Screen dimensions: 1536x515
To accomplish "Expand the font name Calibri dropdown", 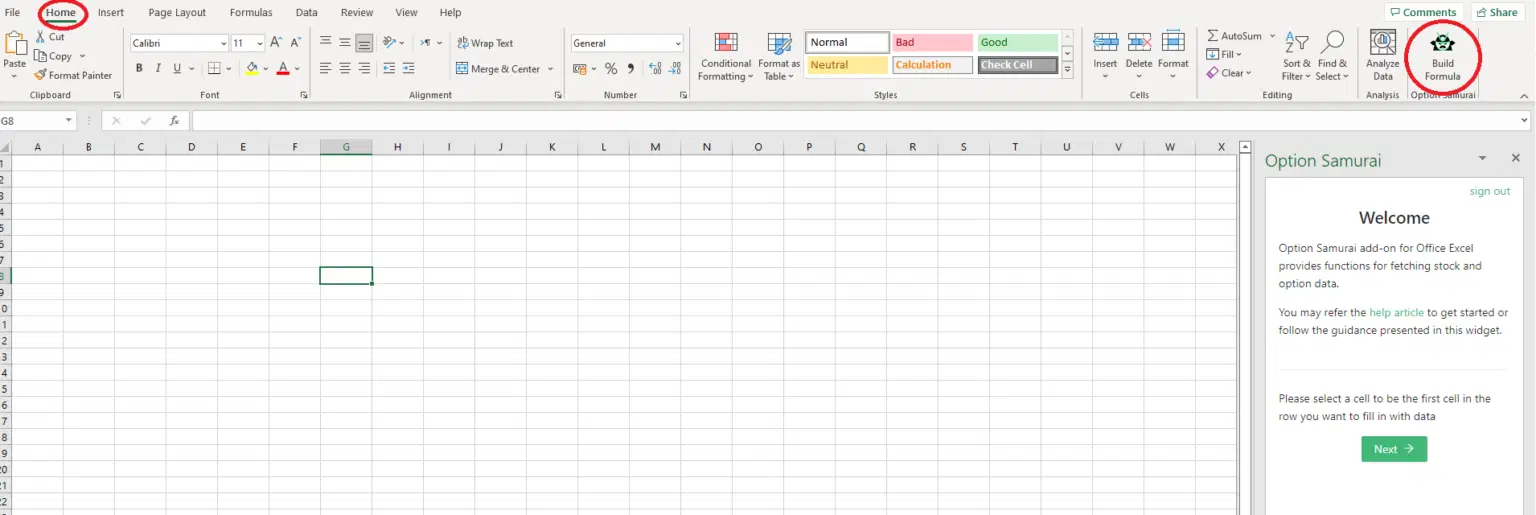I will point(223,44).
